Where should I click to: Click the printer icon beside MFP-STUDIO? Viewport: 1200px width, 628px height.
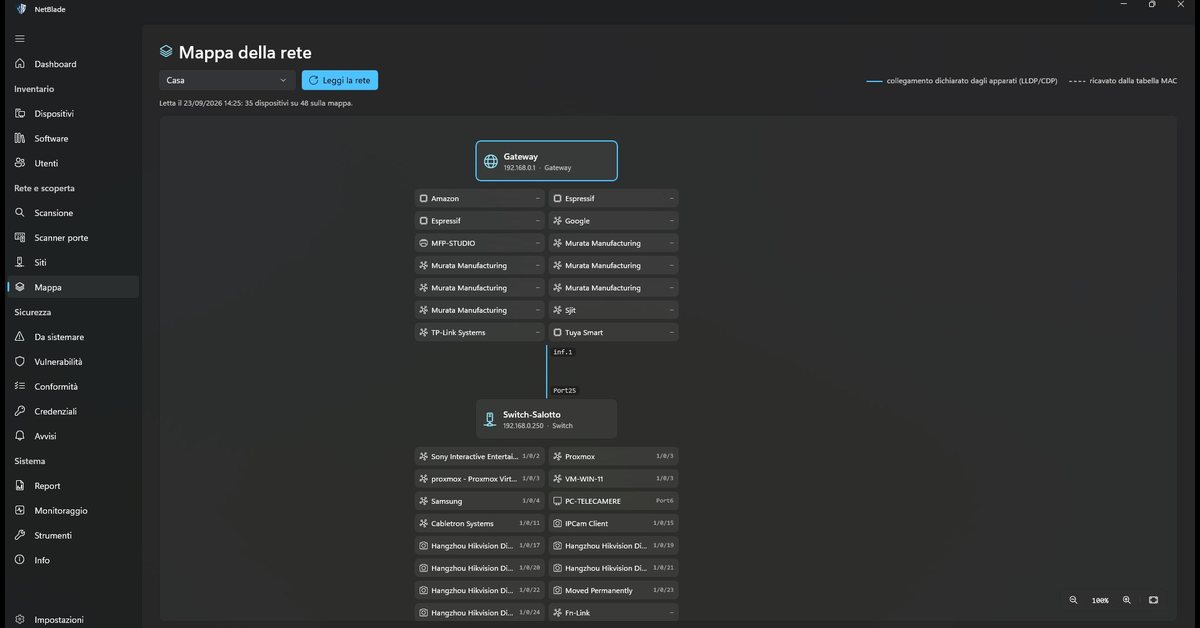pyautogui.click(x=424, y=243)
